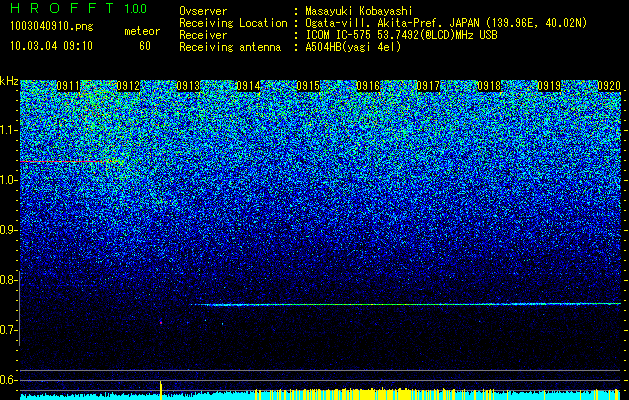
Task: Click the 0.9 frequency axis label
Action: 8,230
